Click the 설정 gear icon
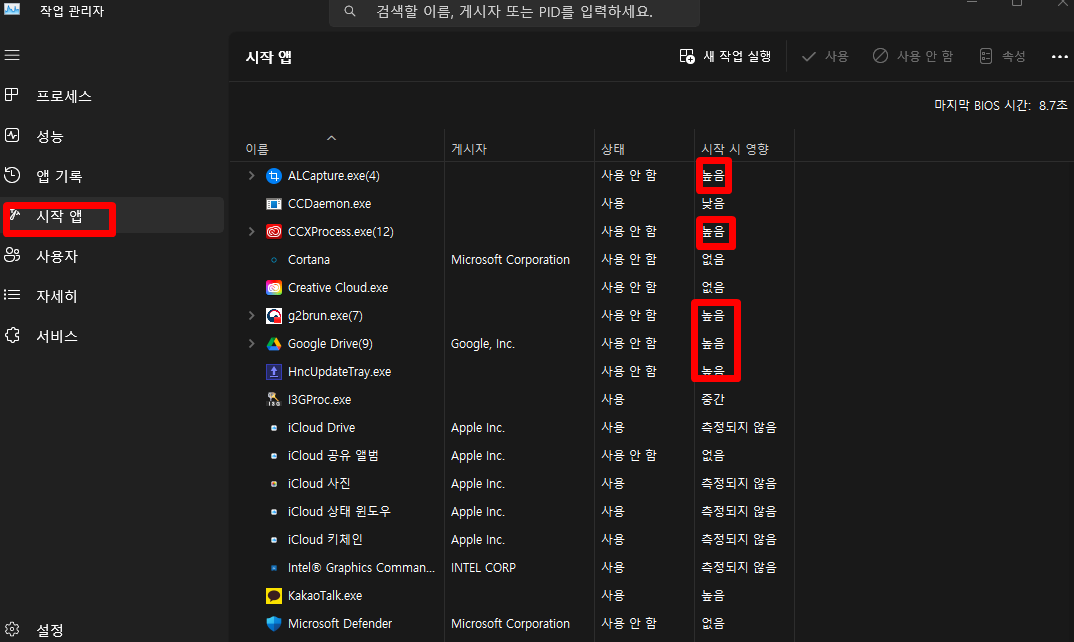 12,629
